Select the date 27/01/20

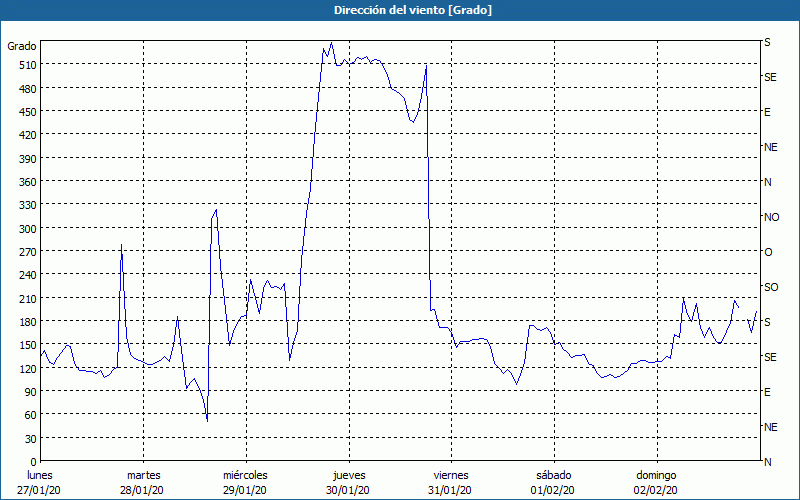(39, 490)
